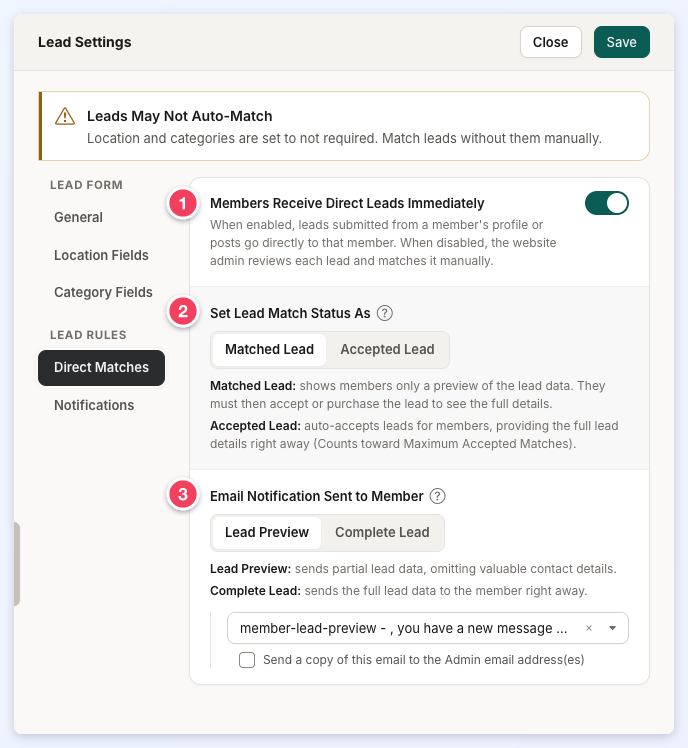The height and width of the screenshot is (748, 688).
Task: Click the help icon beside Email Notification Sent to Member
Action: click(x=438, y=496)
